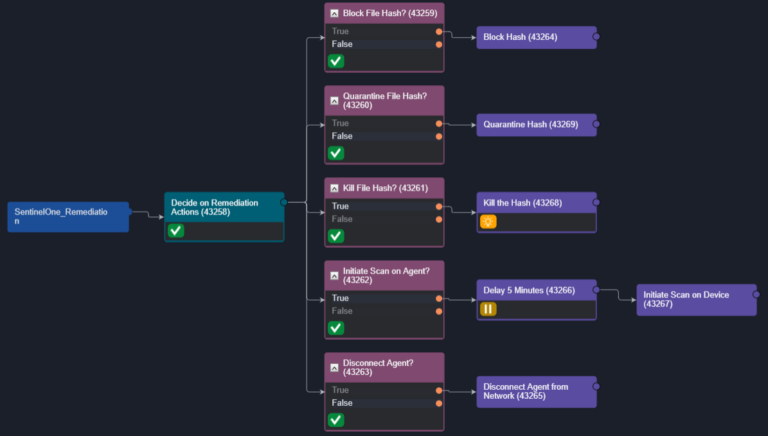Select the Block Hash (43264) action node
This screenshot has height=436, width=768.
[x=535, y=37]
